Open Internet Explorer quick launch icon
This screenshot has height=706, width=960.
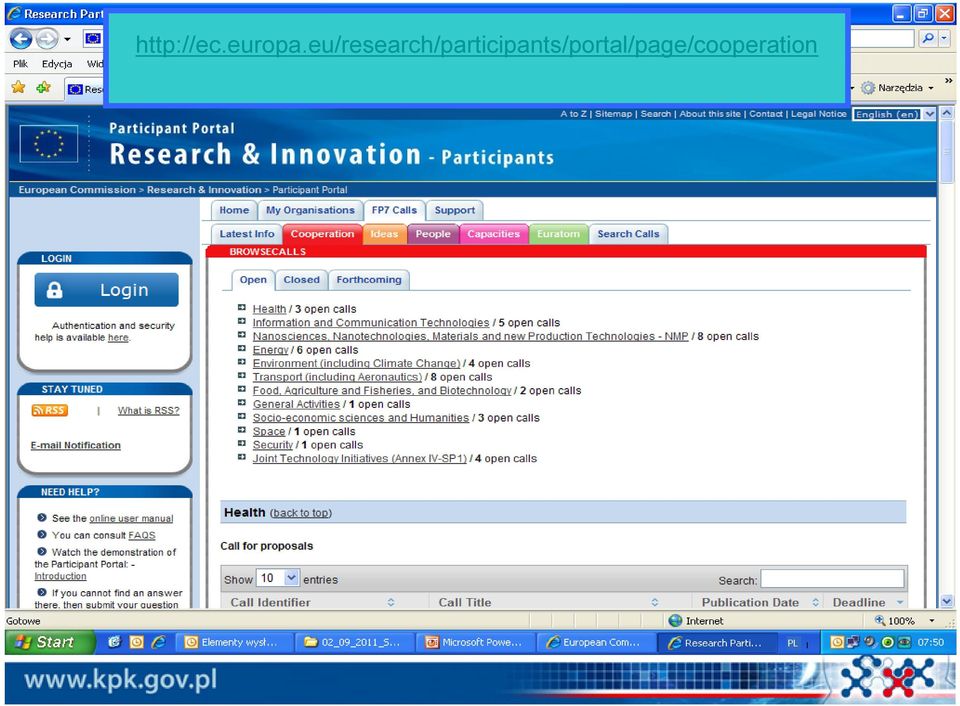point(159,642)
